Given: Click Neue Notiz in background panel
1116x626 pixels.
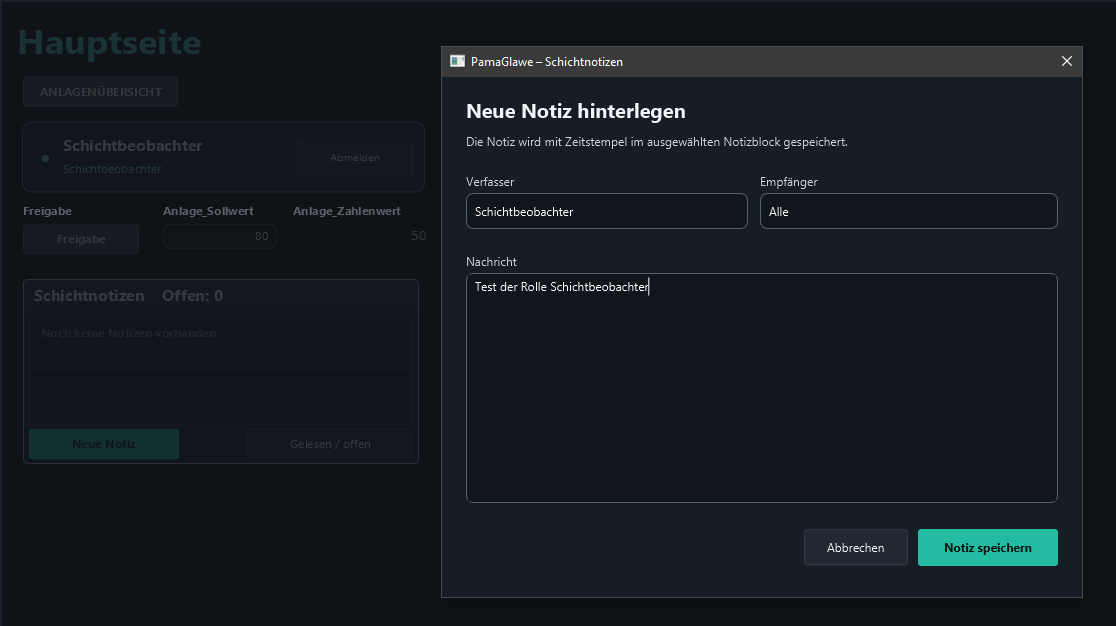Looking at the screenshot, I should tap(104, 444).
